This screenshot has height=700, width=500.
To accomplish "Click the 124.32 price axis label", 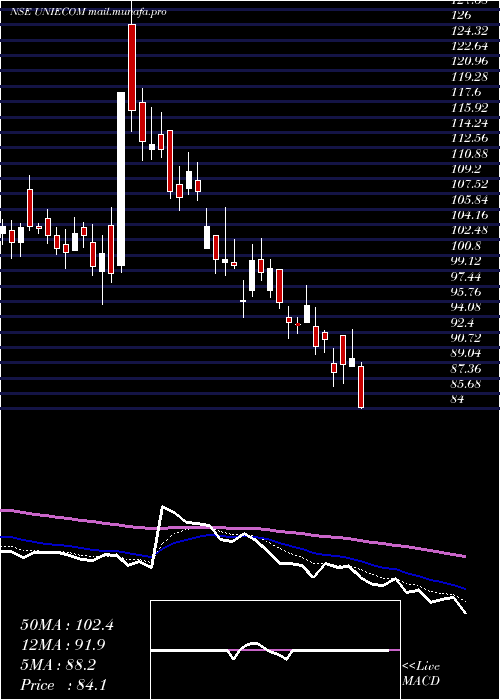I will pos(469,31).
